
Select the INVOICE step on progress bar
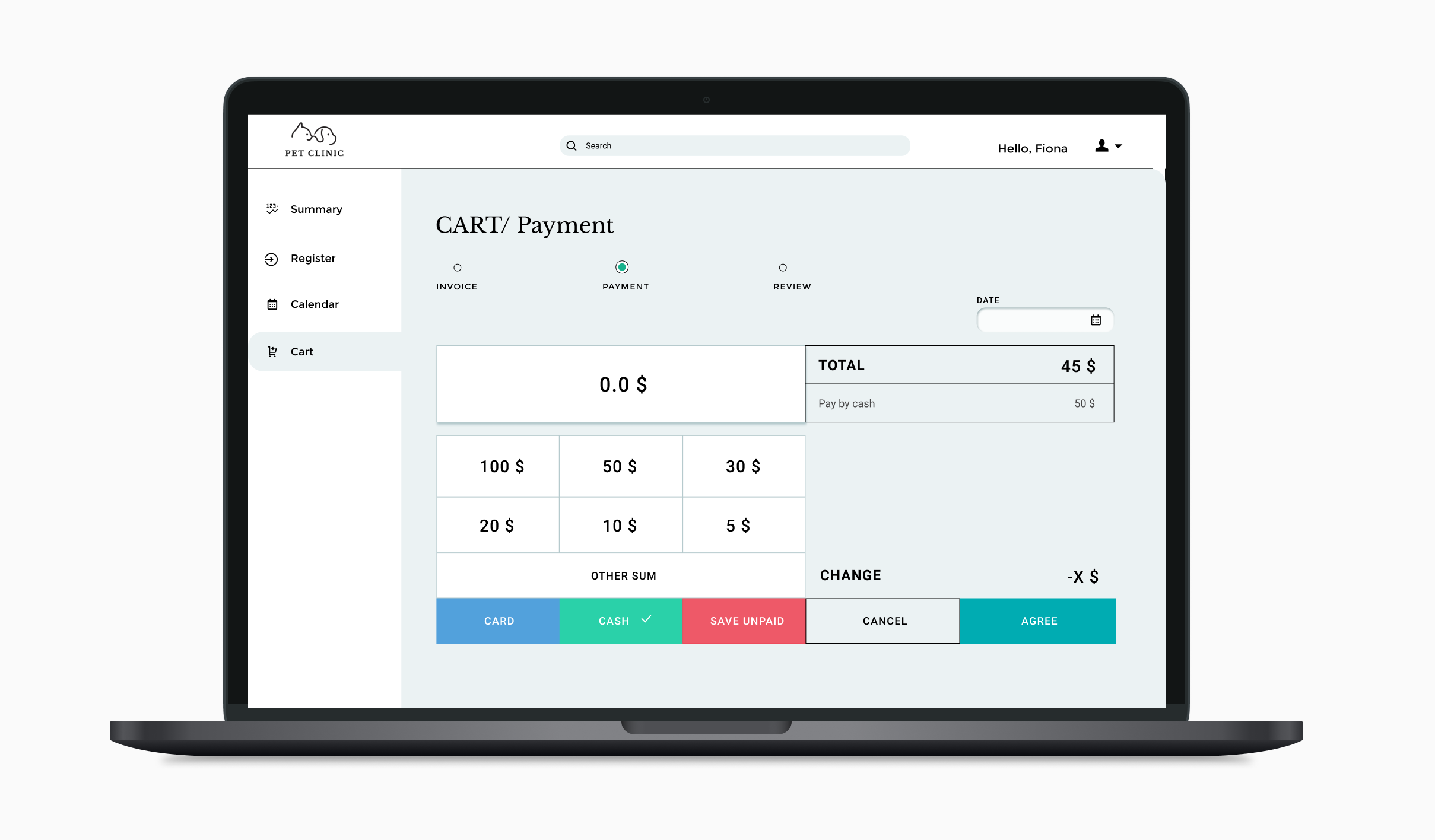[457, 267]
